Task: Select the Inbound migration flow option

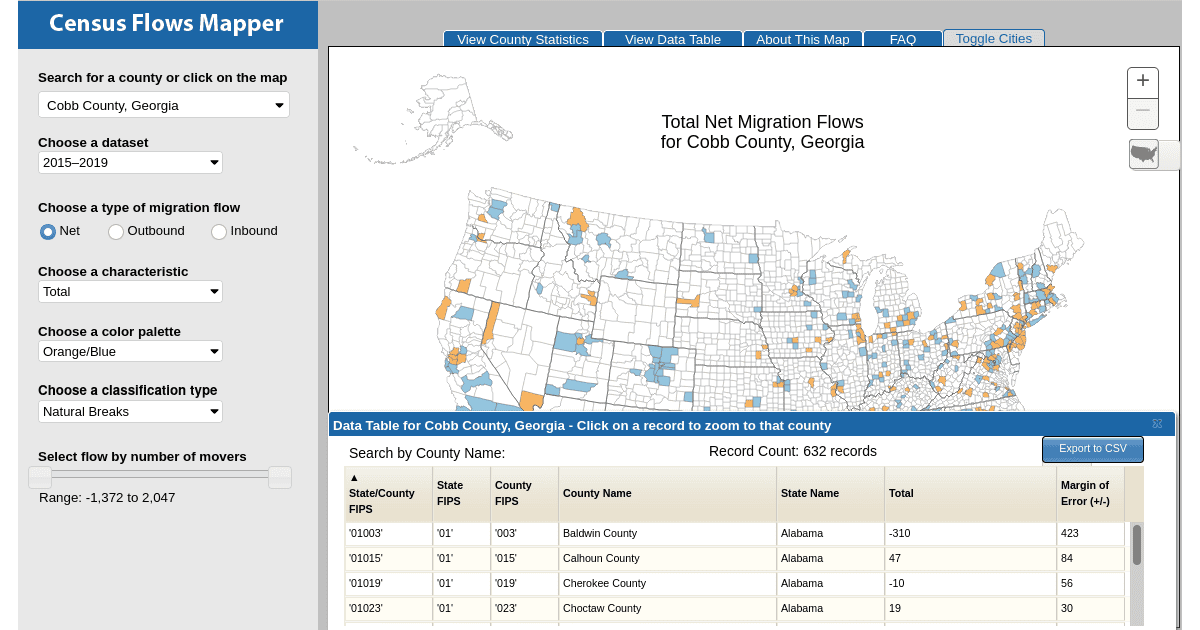Action: 219,231
